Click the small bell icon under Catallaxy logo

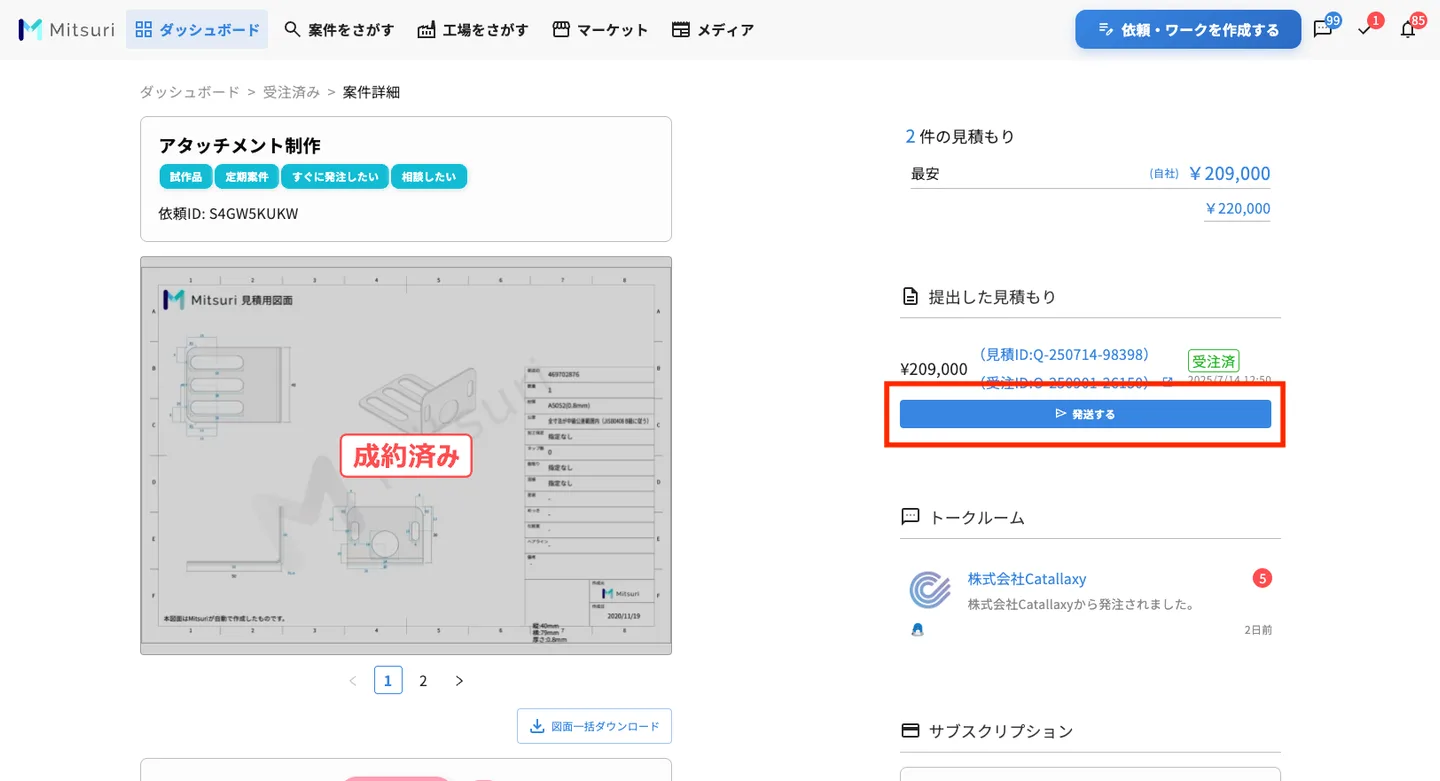(x=917, y=630)
